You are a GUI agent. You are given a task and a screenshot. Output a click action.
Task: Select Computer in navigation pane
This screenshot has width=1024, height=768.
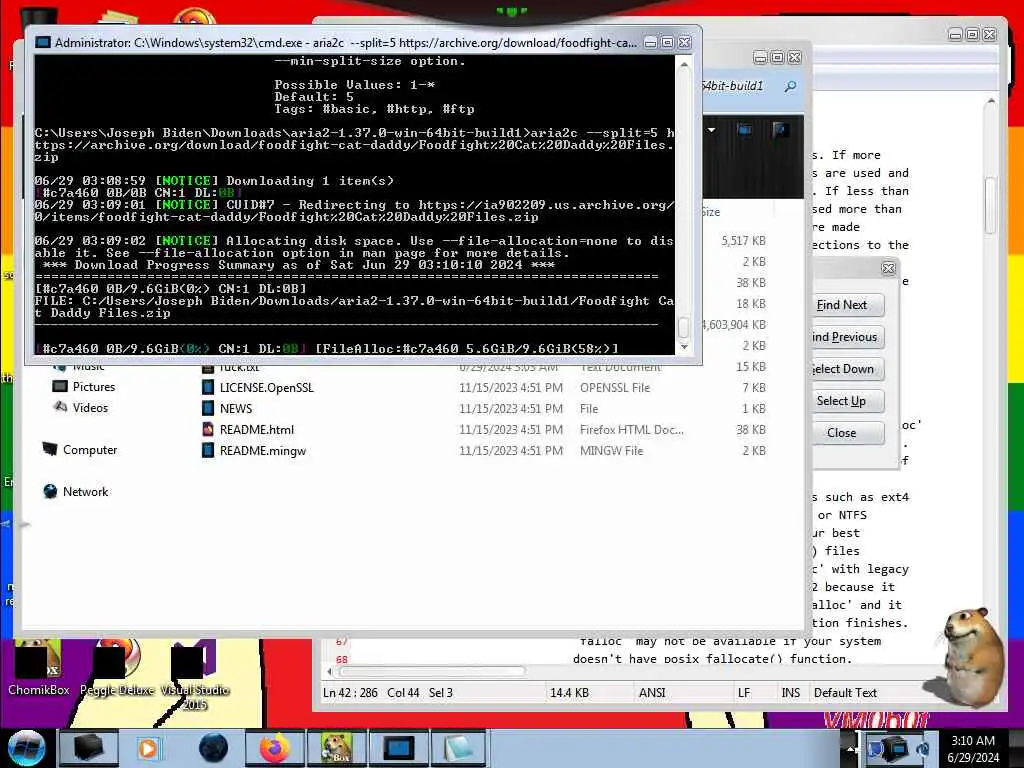pyautogui.click(x=89, y=450)
